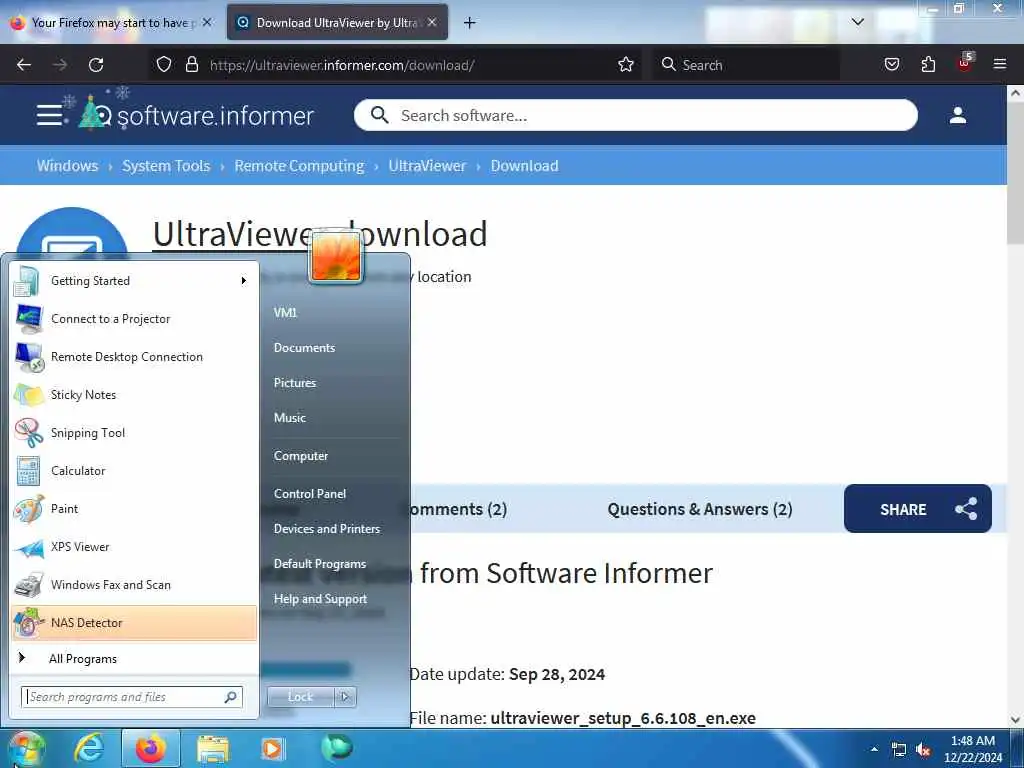1024x768 pixels.
Task: Show hidden system tray icons
Action: (874, 749)
